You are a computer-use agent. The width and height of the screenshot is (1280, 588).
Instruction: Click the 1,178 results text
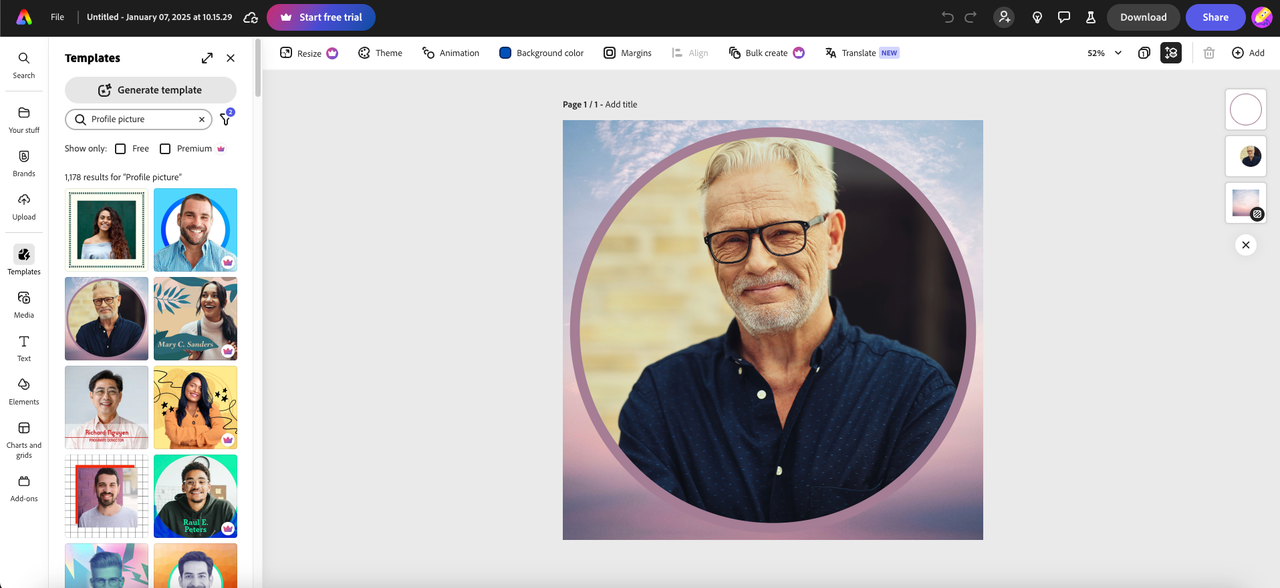(123, 177)
